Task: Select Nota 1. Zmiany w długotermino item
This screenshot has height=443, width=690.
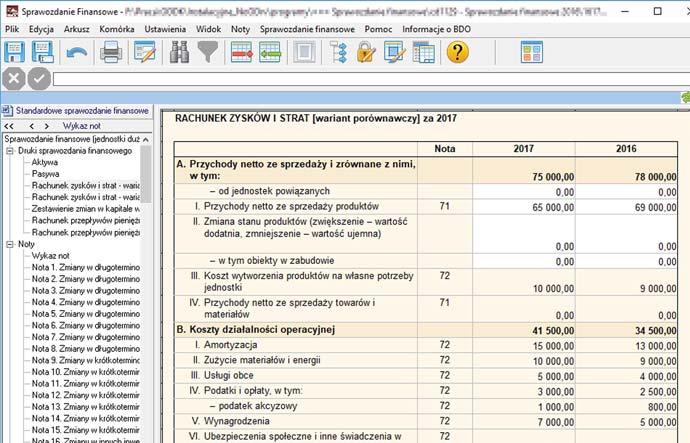Action: 85,267
